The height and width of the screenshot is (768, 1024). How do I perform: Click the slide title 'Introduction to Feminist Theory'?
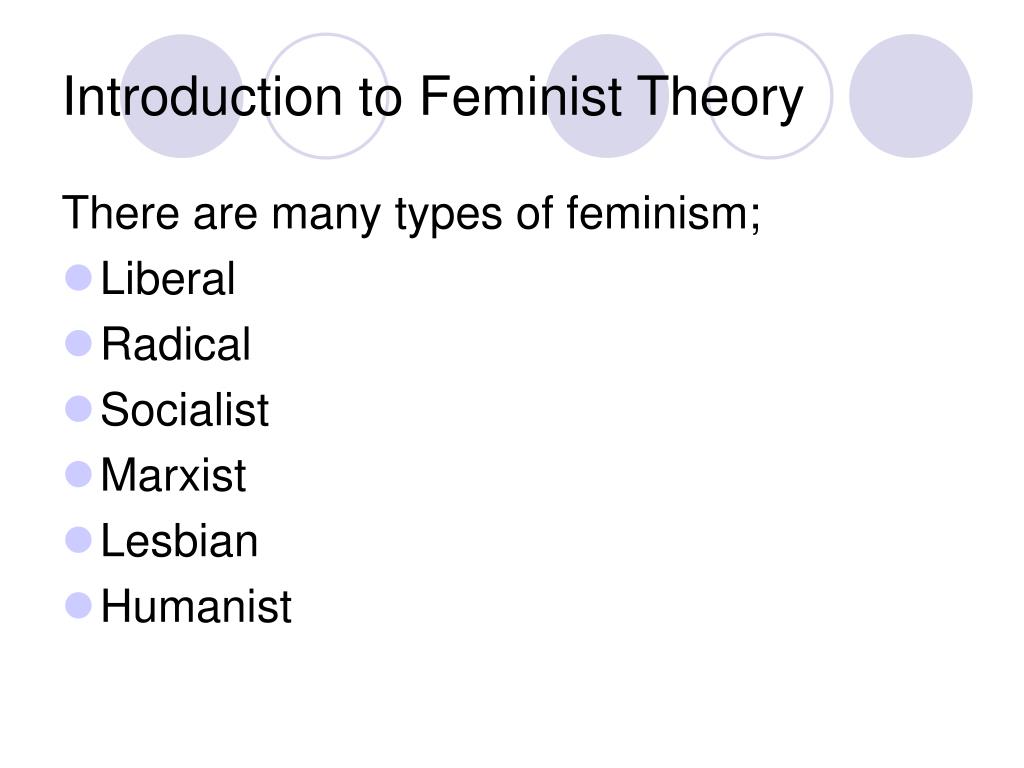pyautogui.click(x=433, y=98)
